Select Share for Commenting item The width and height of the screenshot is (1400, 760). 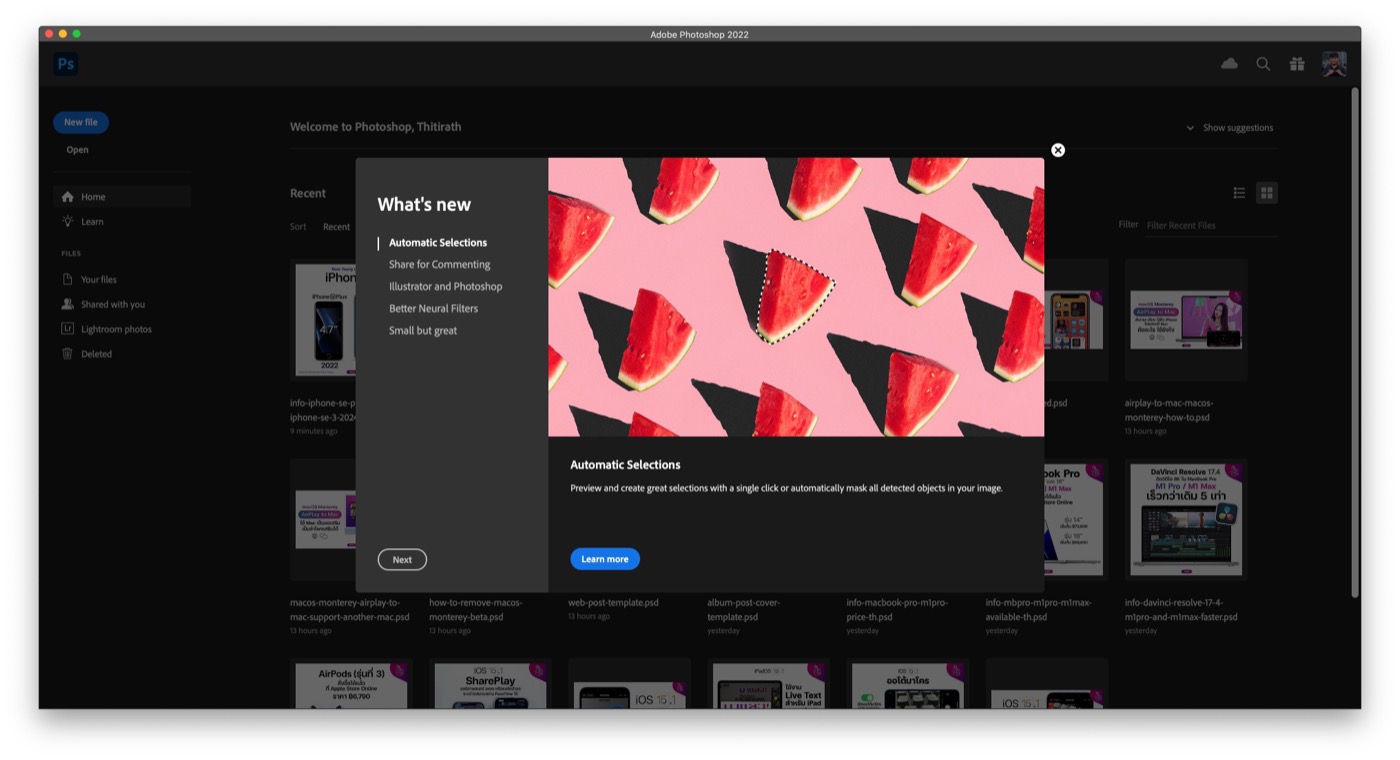point(439,265)
